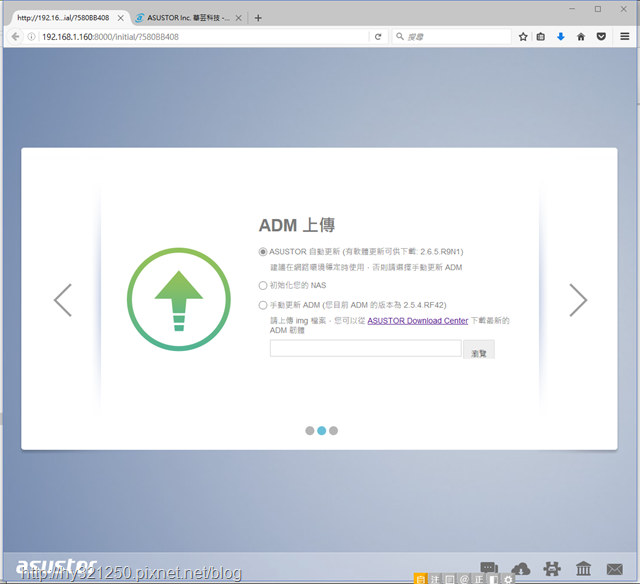Switch to the ASUSTOR Inc. browser tab
This screenshot has width=640, height=584.
188,18
